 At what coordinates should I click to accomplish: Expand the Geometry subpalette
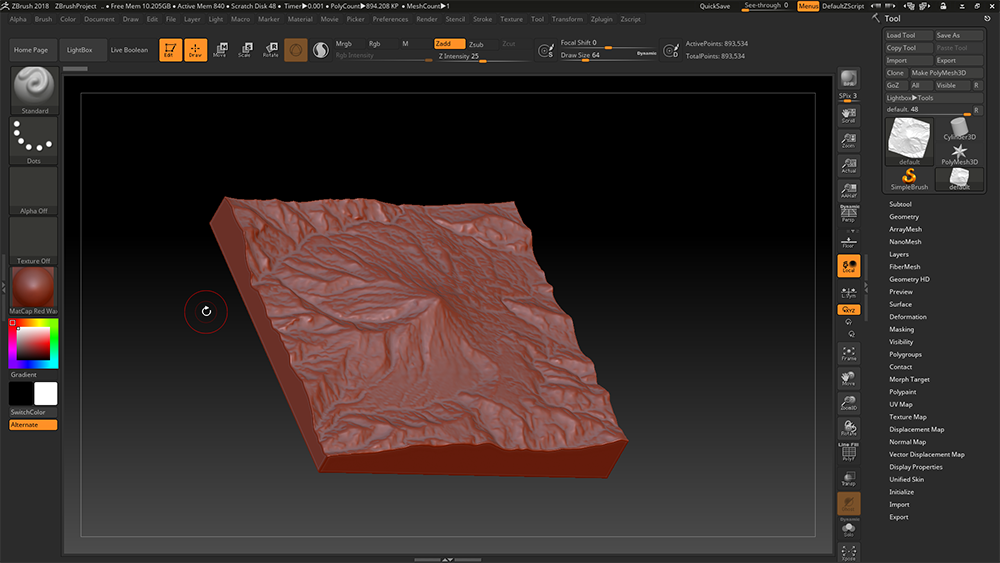tap(904, 217)
